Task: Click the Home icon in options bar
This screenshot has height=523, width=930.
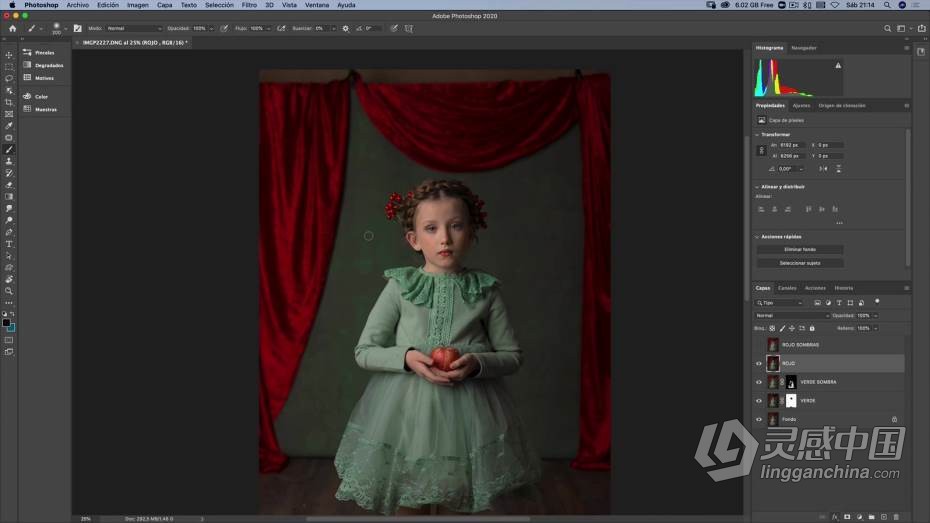Action: click(12, 28)
